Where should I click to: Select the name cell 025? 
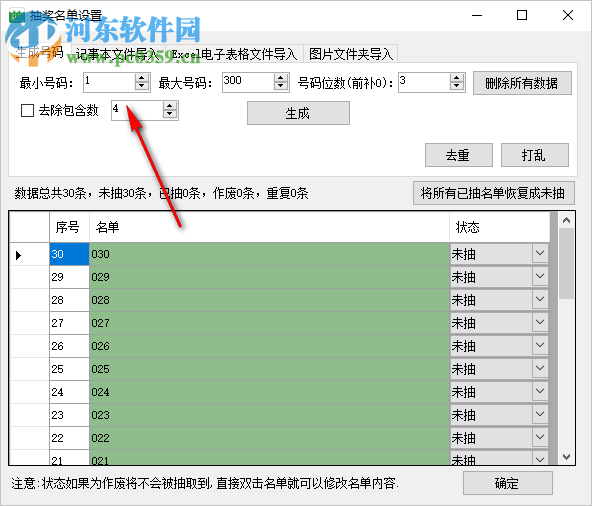(269, 369)
